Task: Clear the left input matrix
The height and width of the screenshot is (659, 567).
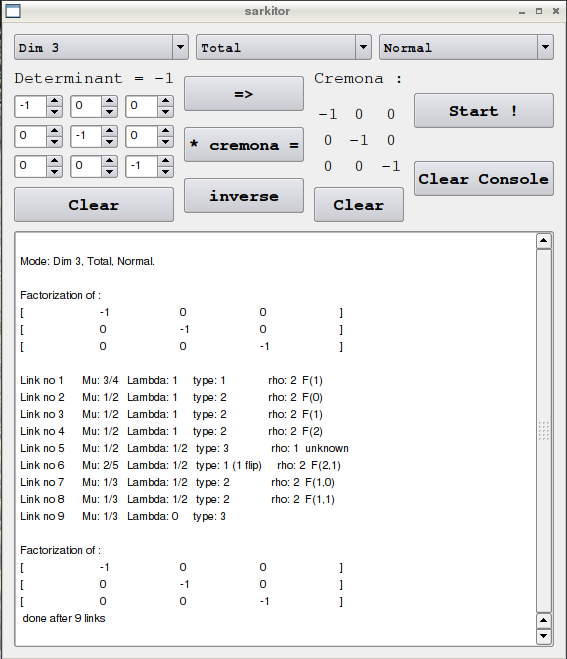Action: tap(94, 205)
